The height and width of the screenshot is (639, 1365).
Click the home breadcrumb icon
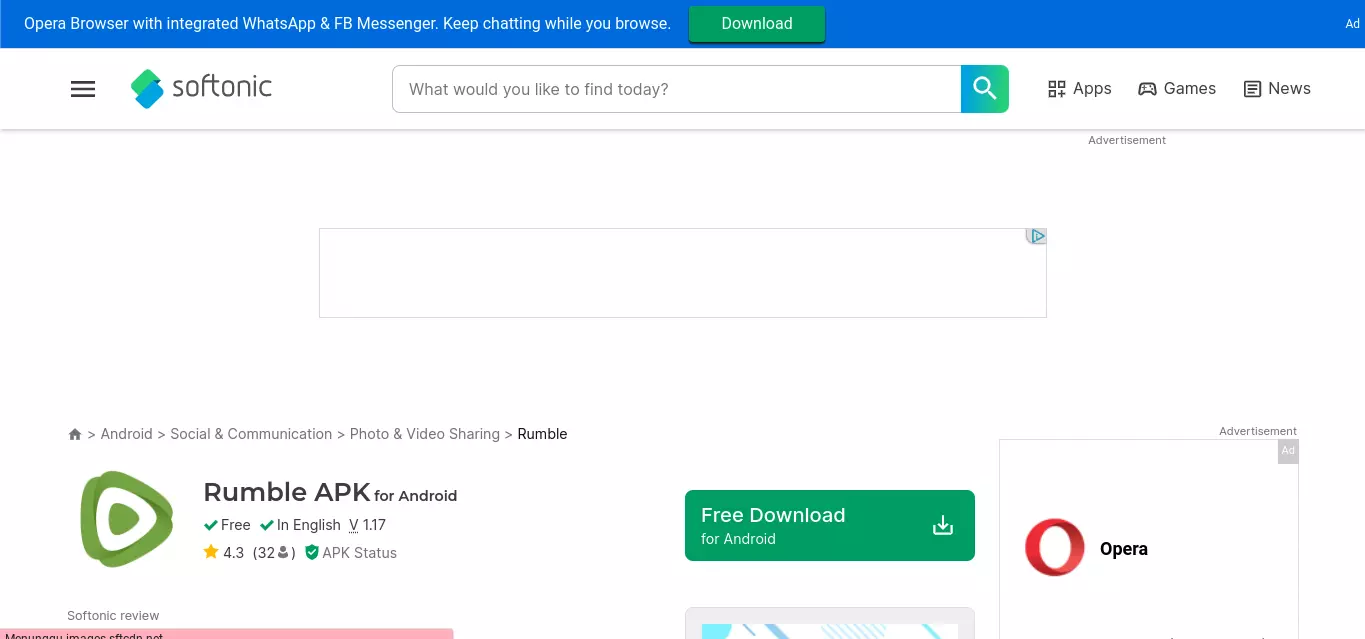[x=75, y=434]
